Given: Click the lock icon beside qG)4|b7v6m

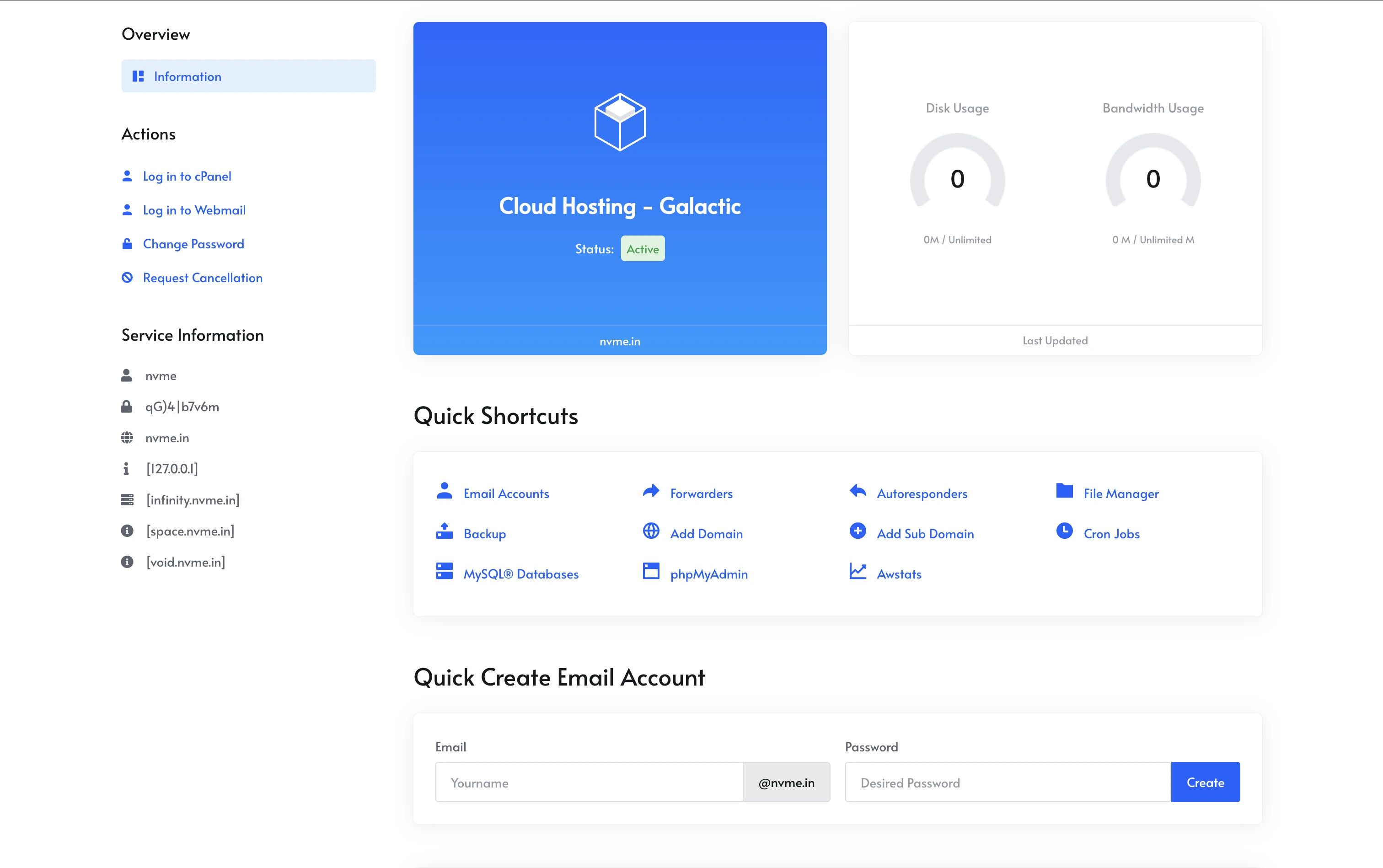Looking at the screenshot, I should tap(128, 407).
